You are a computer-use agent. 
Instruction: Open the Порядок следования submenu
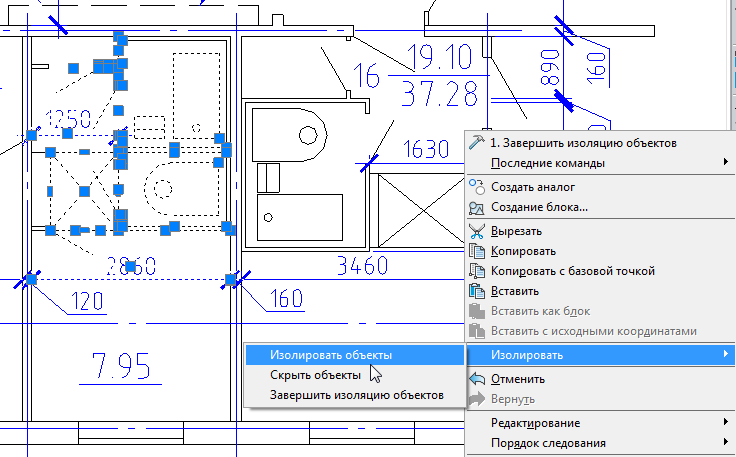(600, 443)
